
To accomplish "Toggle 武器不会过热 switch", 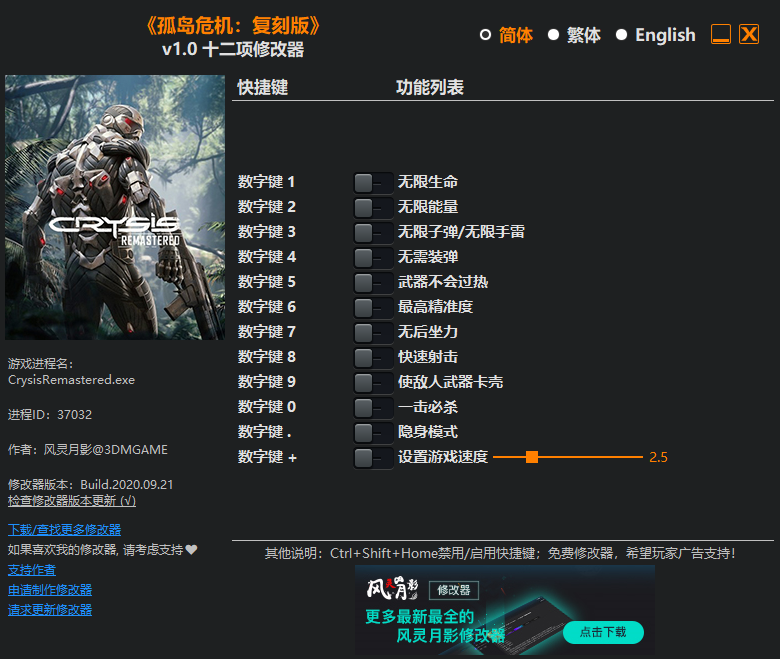I will point(373,283).
